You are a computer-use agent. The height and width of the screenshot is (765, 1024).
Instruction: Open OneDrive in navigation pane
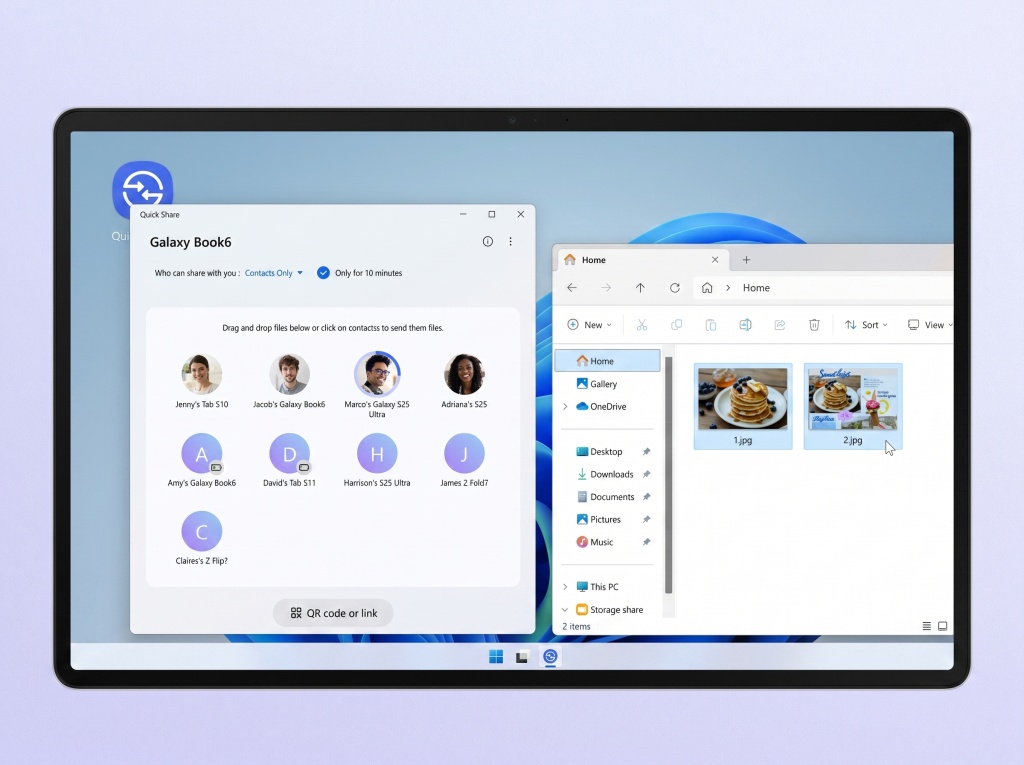tap(601, 406)
